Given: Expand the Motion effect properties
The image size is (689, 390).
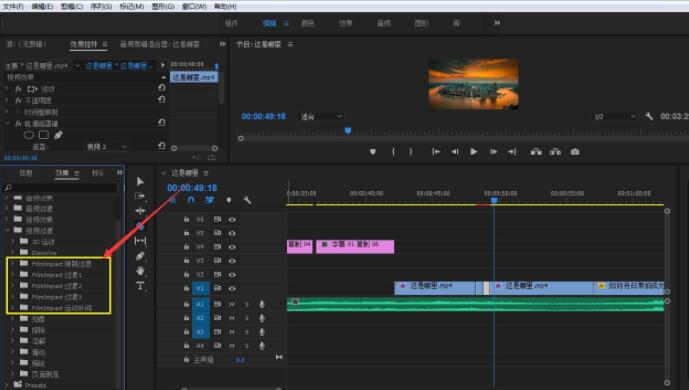Looking at the screenshot, I should click(x=7, y=88).
